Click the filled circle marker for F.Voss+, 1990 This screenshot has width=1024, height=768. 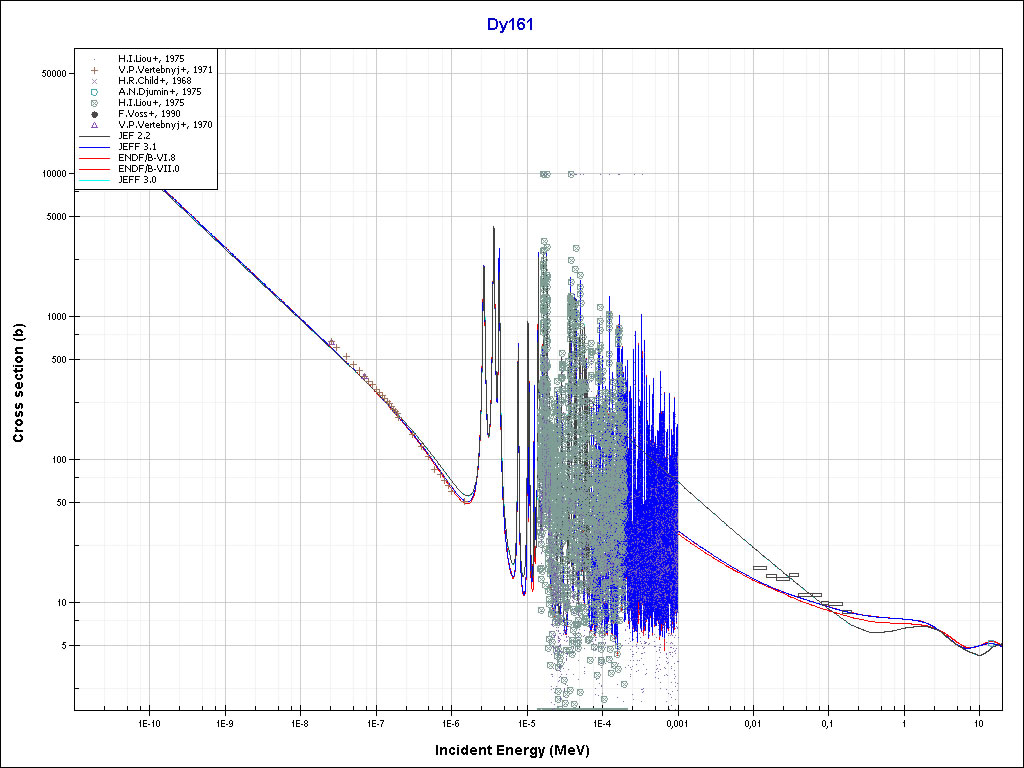pos(93,114)
